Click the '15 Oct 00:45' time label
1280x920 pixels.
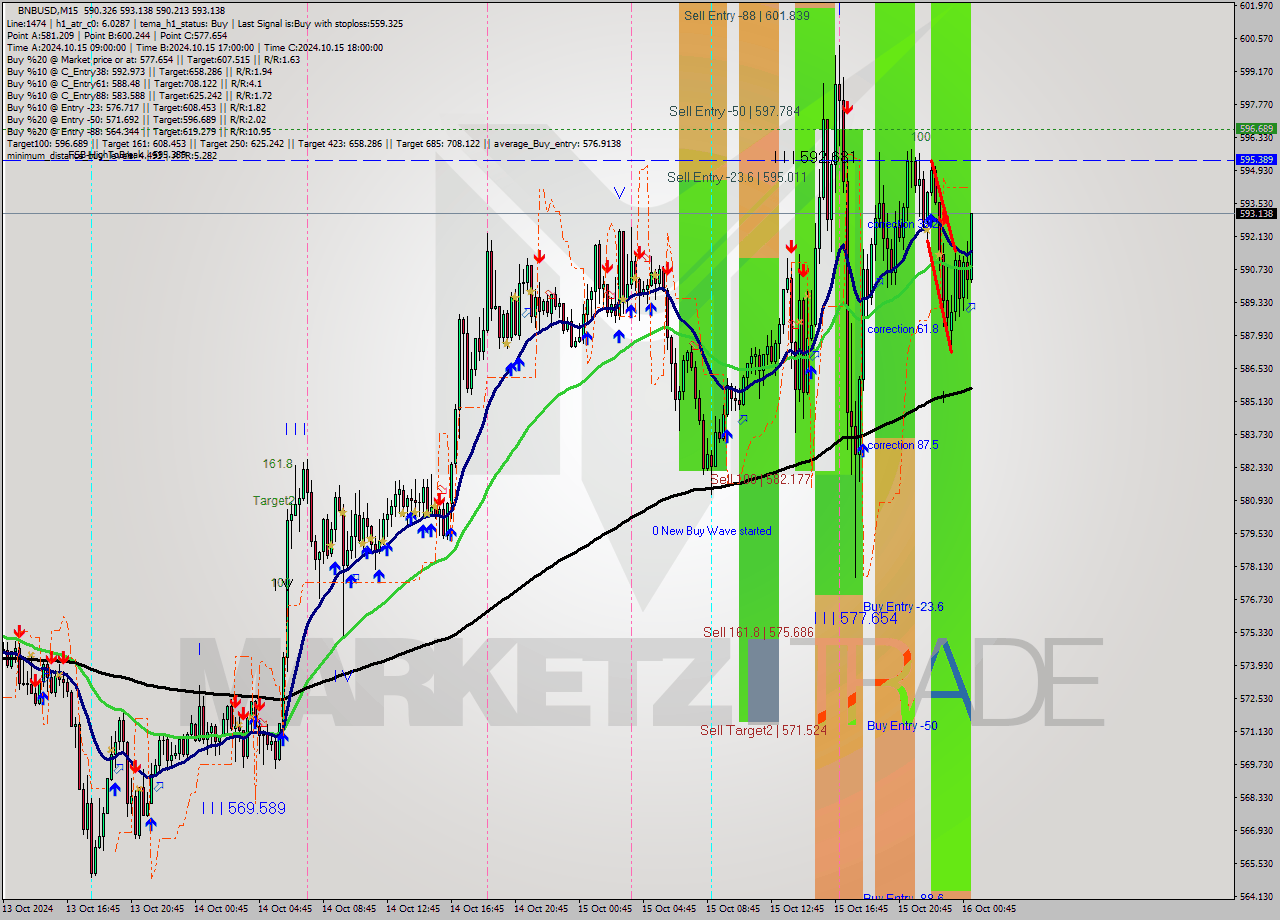click(x=605, y=909)
